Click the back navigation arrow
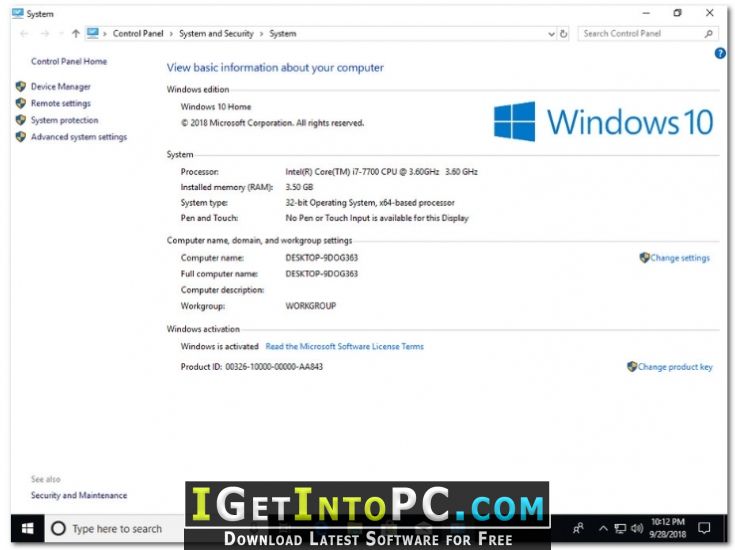Viewport: 735px width, 550px height. click(x=24, y=34)
